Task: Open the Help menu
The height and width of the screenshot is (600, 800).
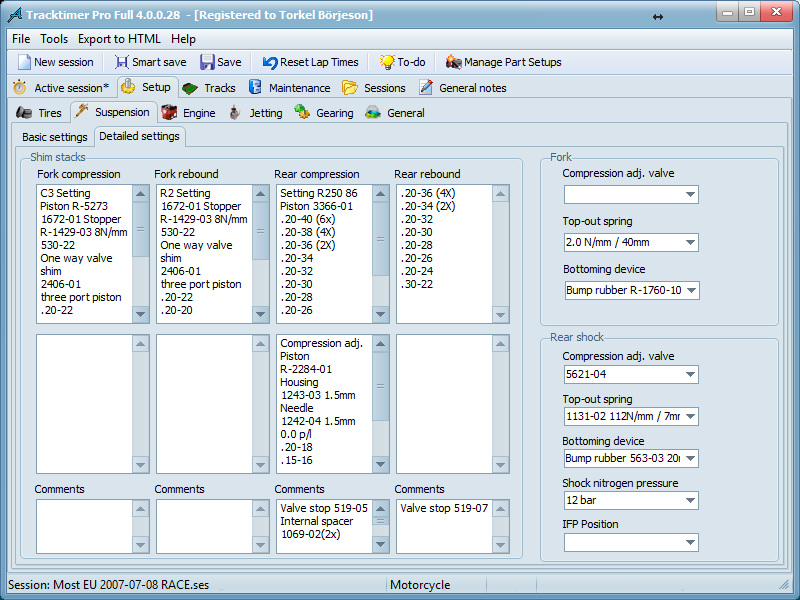Action: coord(183,39)
